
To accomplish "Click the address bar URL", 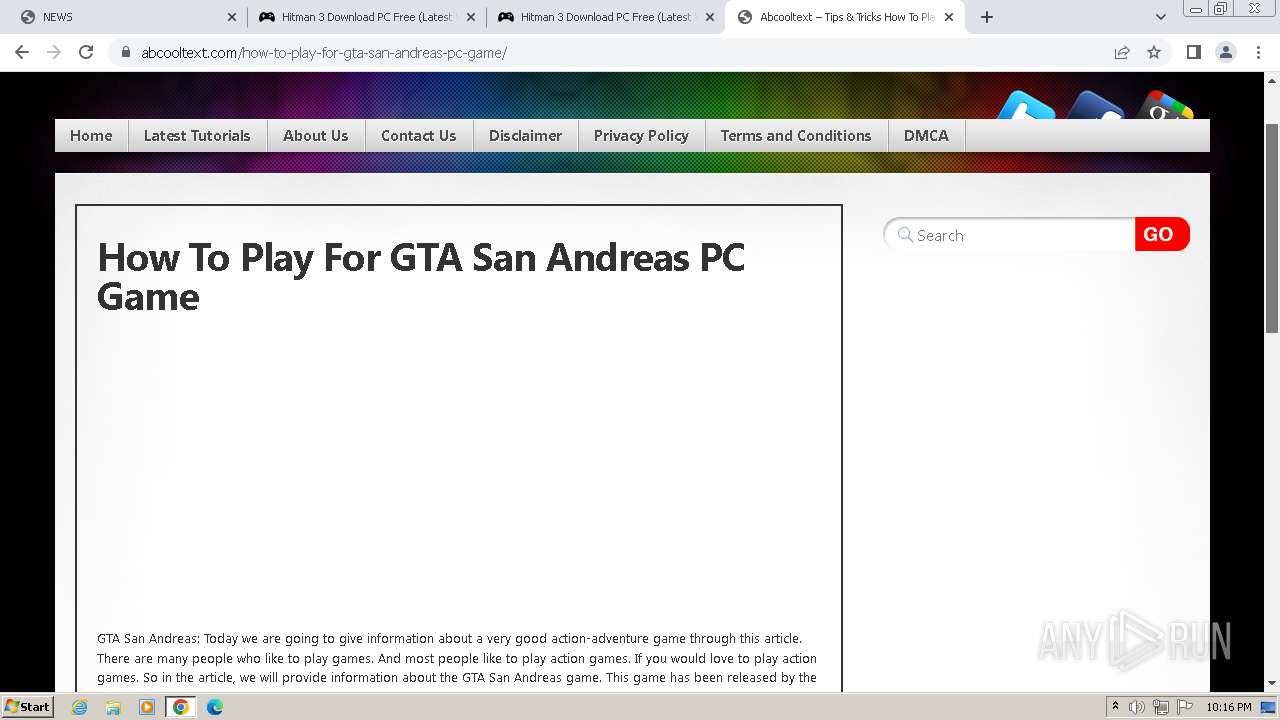I will pyautogui.click(x=324, y=53).
